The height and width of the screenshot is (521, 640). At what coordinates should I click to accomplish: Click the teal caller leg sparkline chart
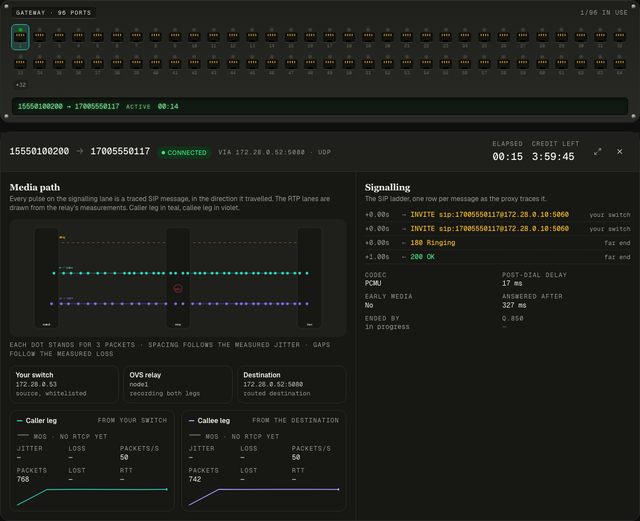[x=92, y=497]
